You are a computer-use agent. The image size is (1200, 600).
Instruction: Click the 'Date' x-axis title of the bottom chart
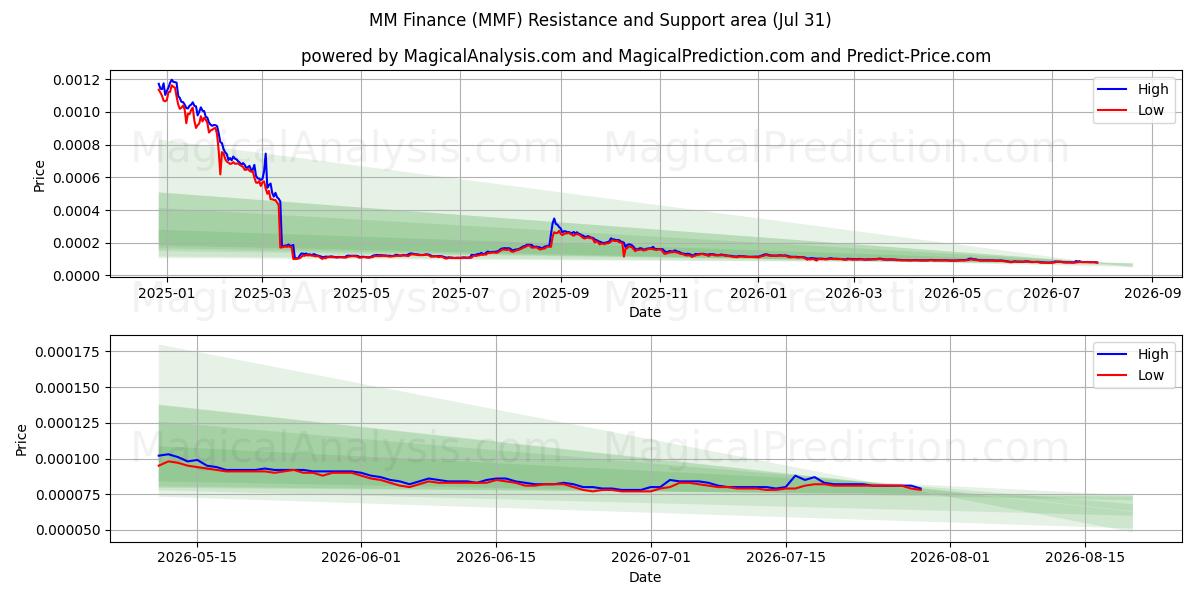pos(645,577)
